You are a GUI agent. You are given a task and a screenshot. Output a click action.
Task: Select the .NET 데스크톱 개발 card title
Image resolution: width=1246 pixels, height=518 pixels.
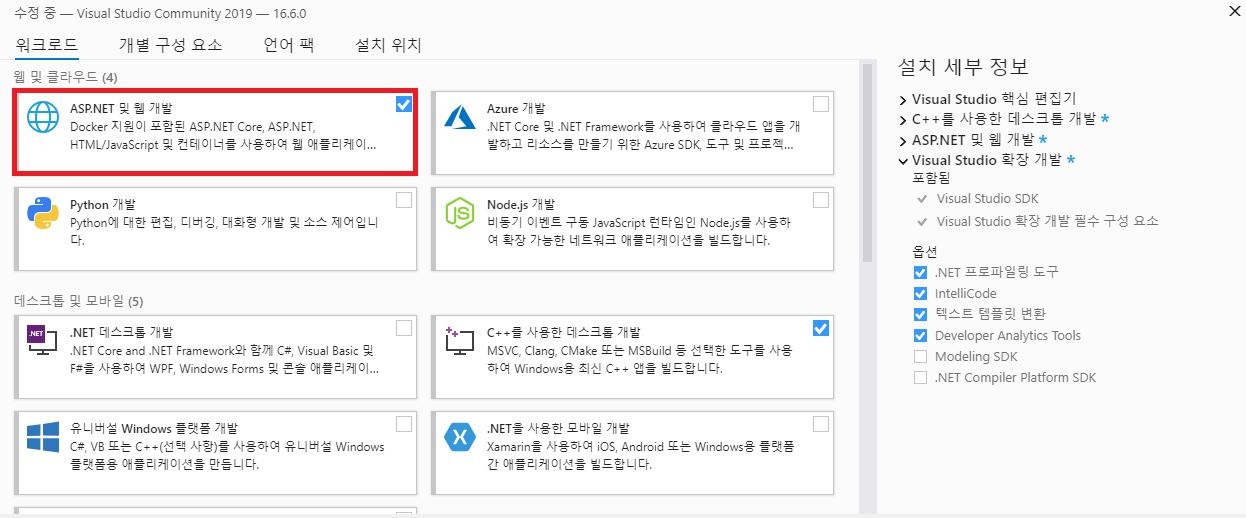[122, 332]
